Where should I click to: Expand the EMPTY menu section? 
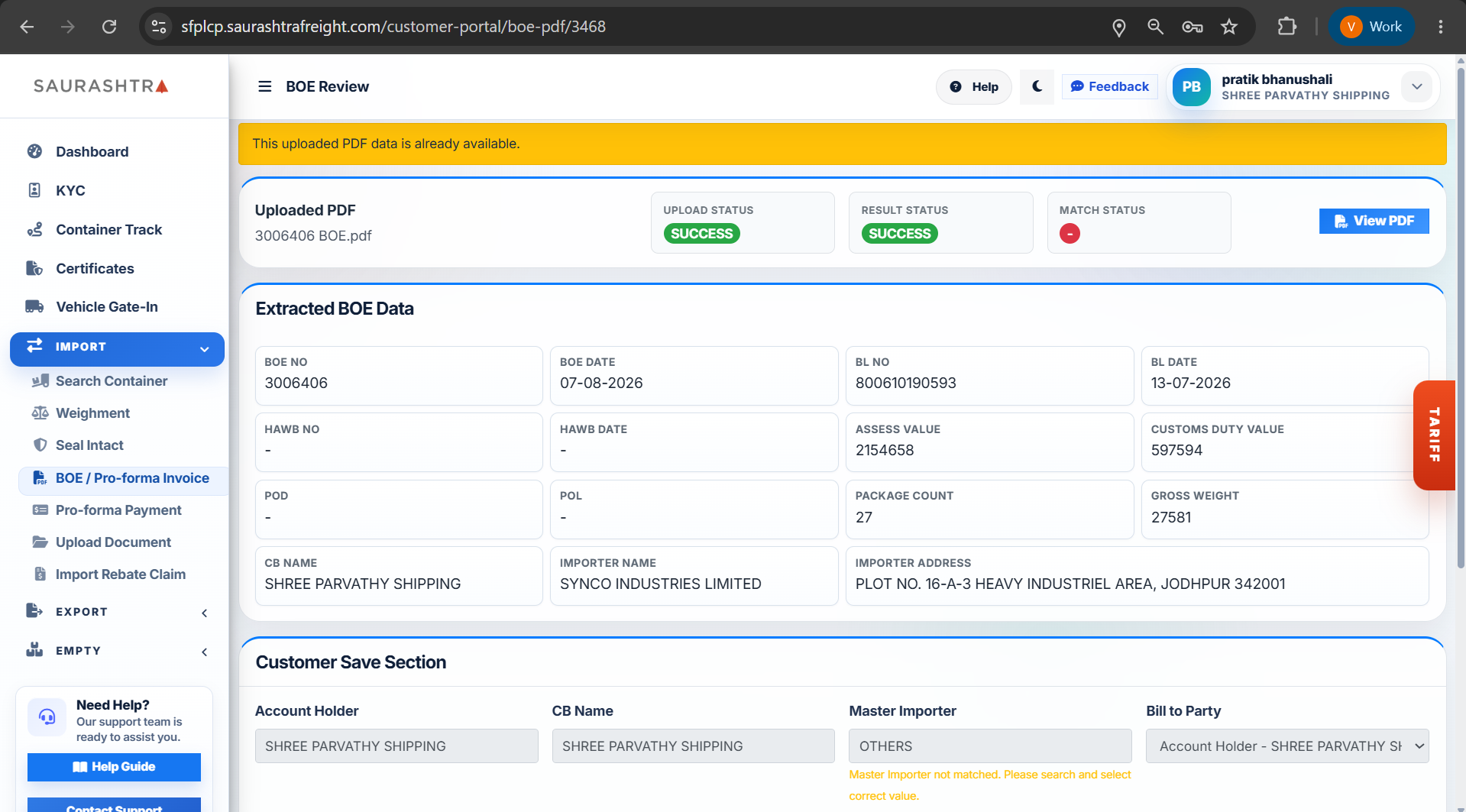(117, 650)
